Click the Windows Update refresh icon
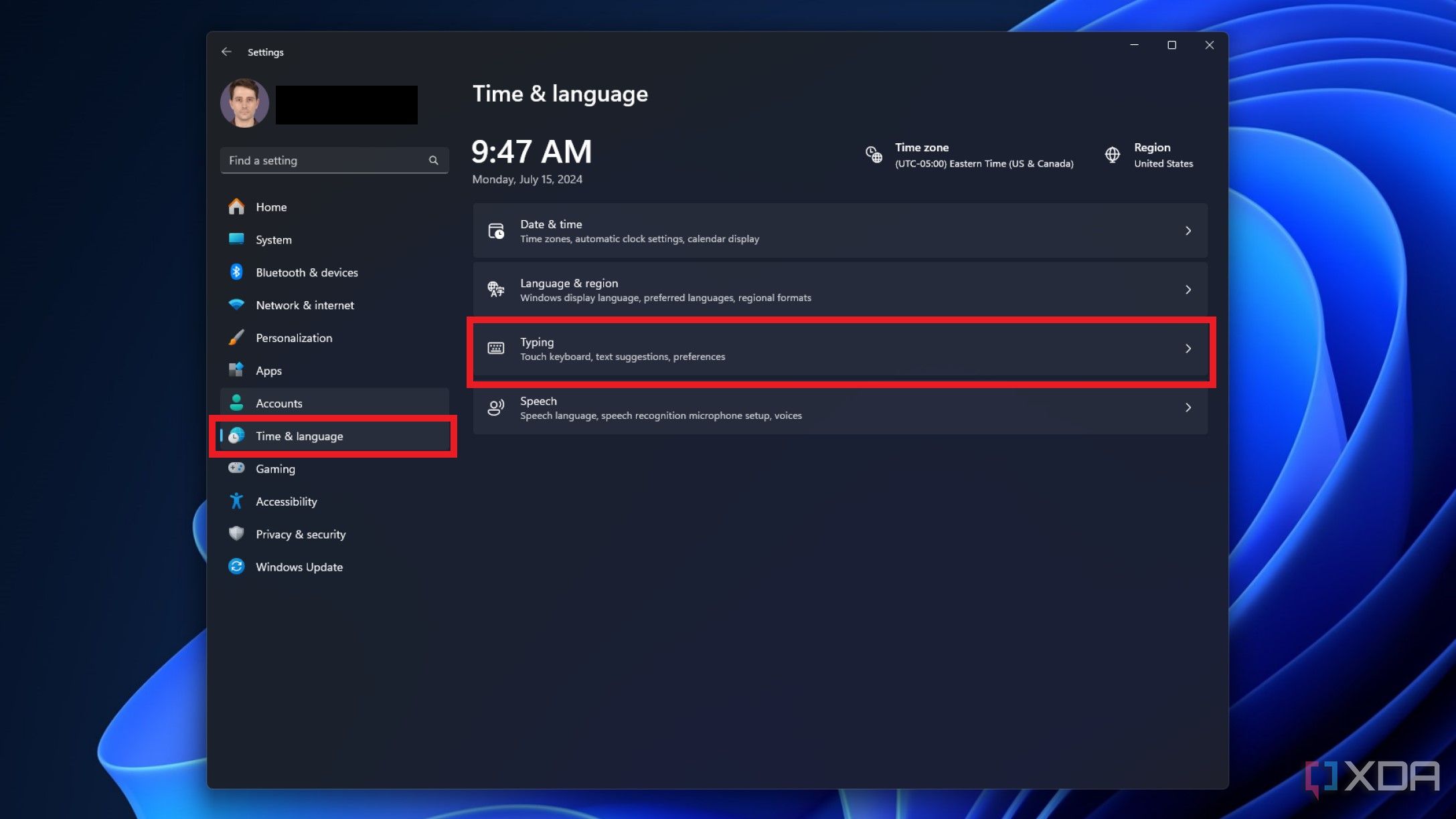This screenshot has height=819, width=1456. tap(236, 566)
